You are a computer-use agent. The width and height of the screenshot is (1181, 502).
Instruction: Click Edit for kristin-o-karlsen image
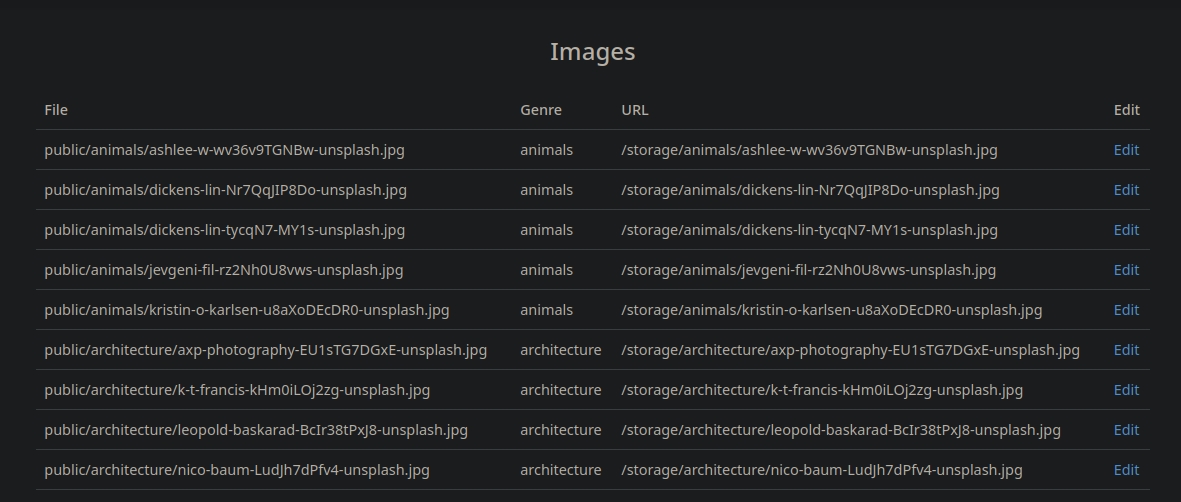coord(1126,310)
